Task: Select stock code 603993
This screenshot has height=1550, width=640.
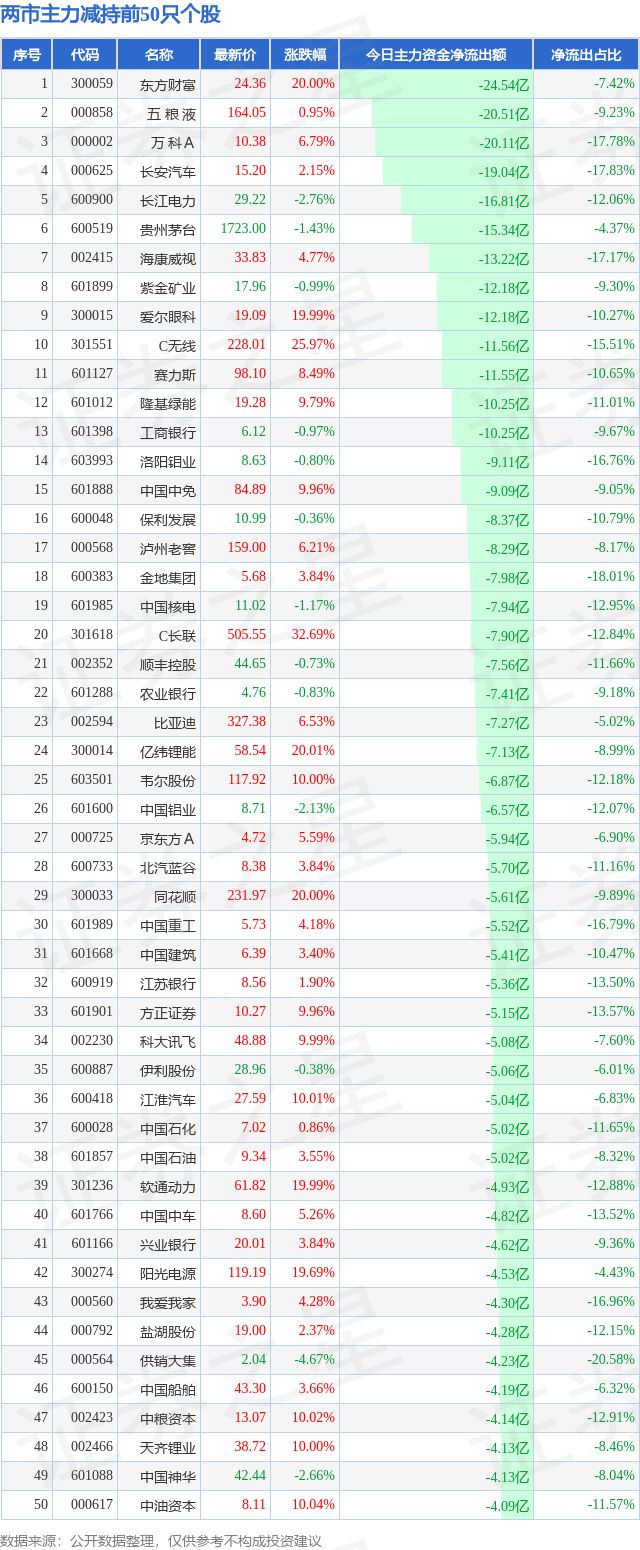Action: [x=92, y=461]
